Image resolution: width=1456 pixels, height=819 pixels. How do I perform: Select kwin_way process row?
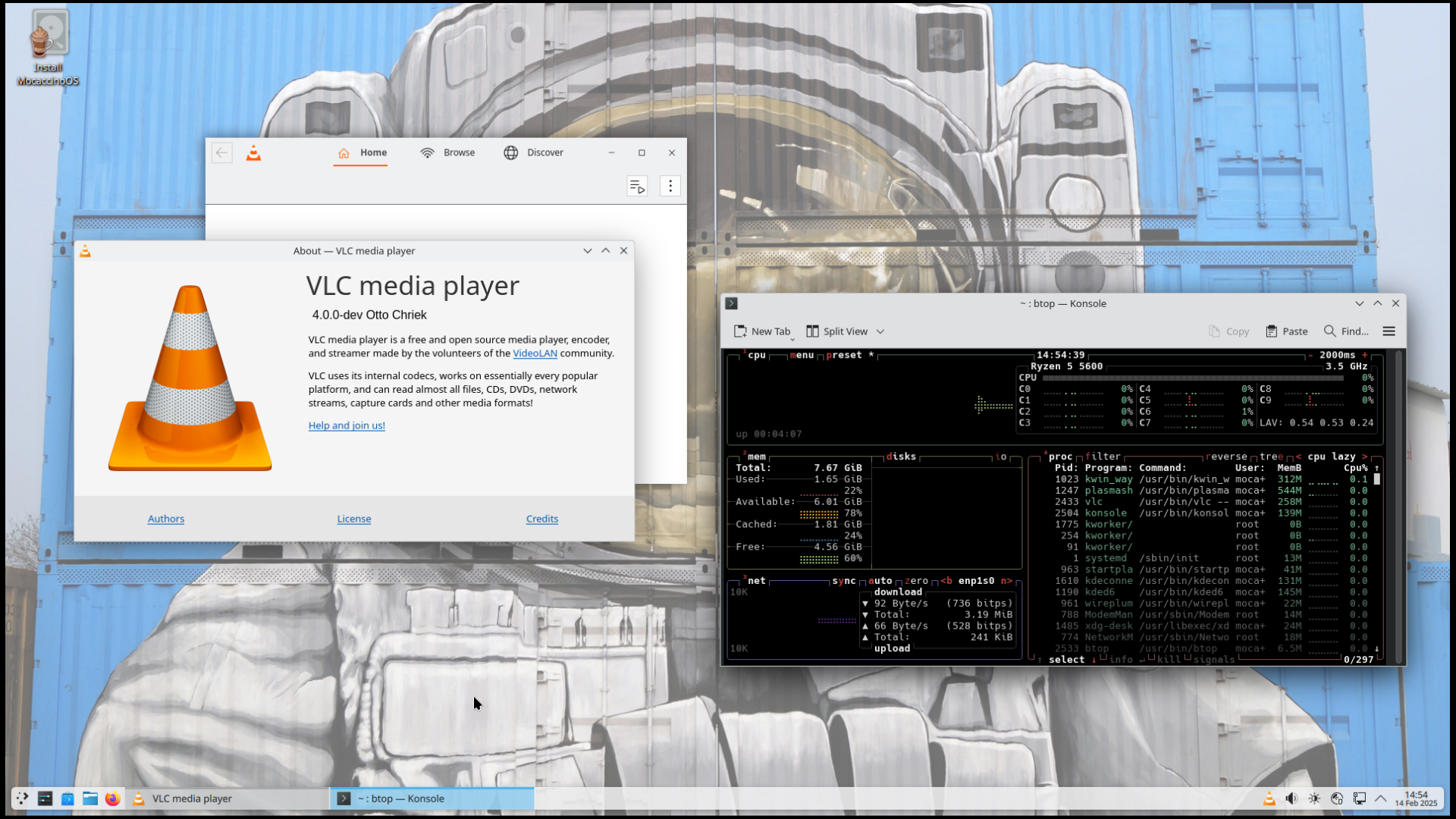pos(1210,479)
